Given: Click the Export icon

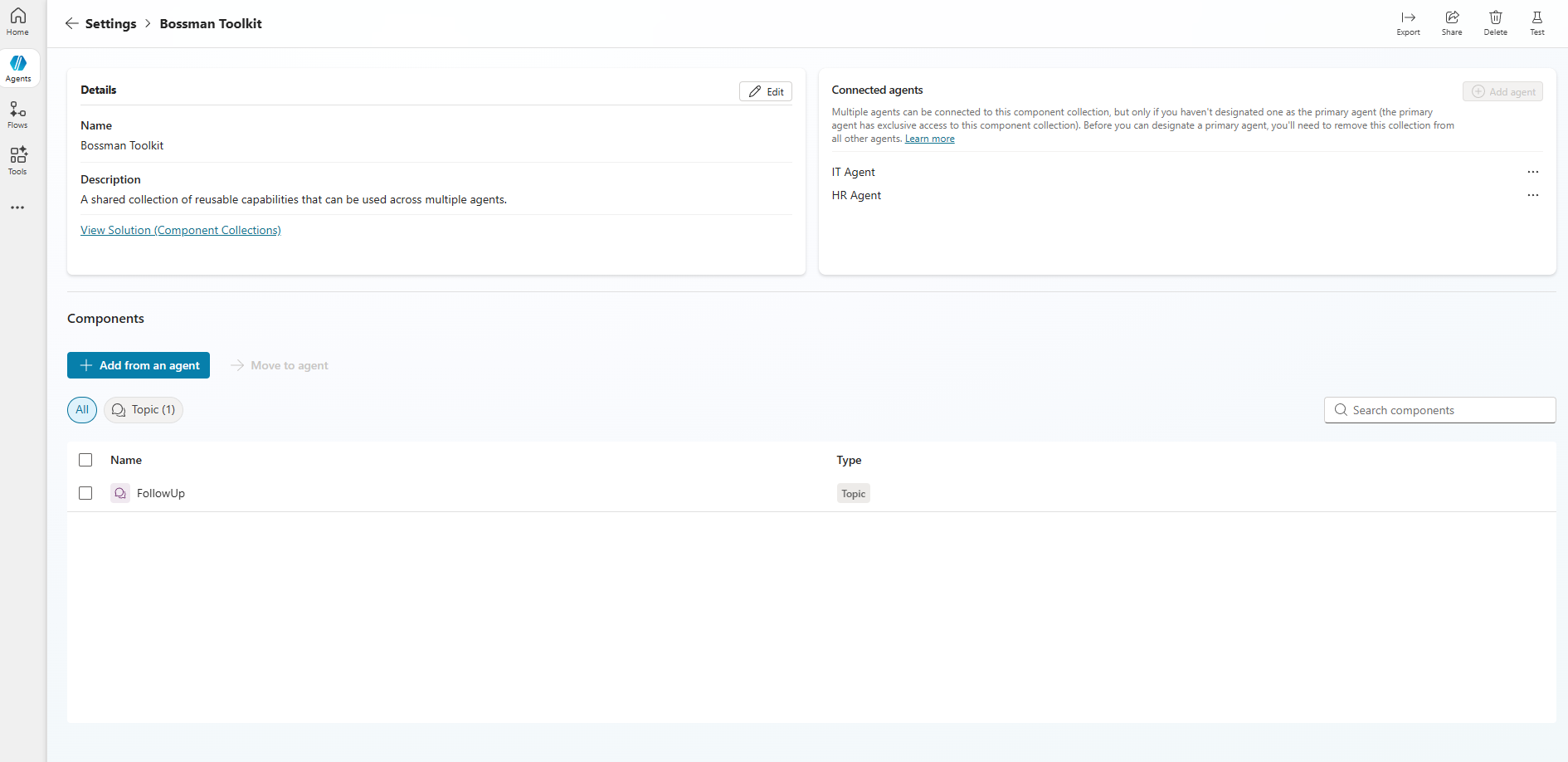Looking at the screenshot, I should point(1408,22).
